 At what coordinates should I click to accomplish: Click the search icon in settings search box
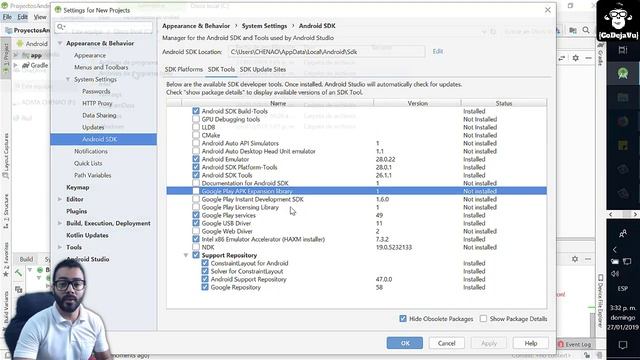[x=61, y=27]
